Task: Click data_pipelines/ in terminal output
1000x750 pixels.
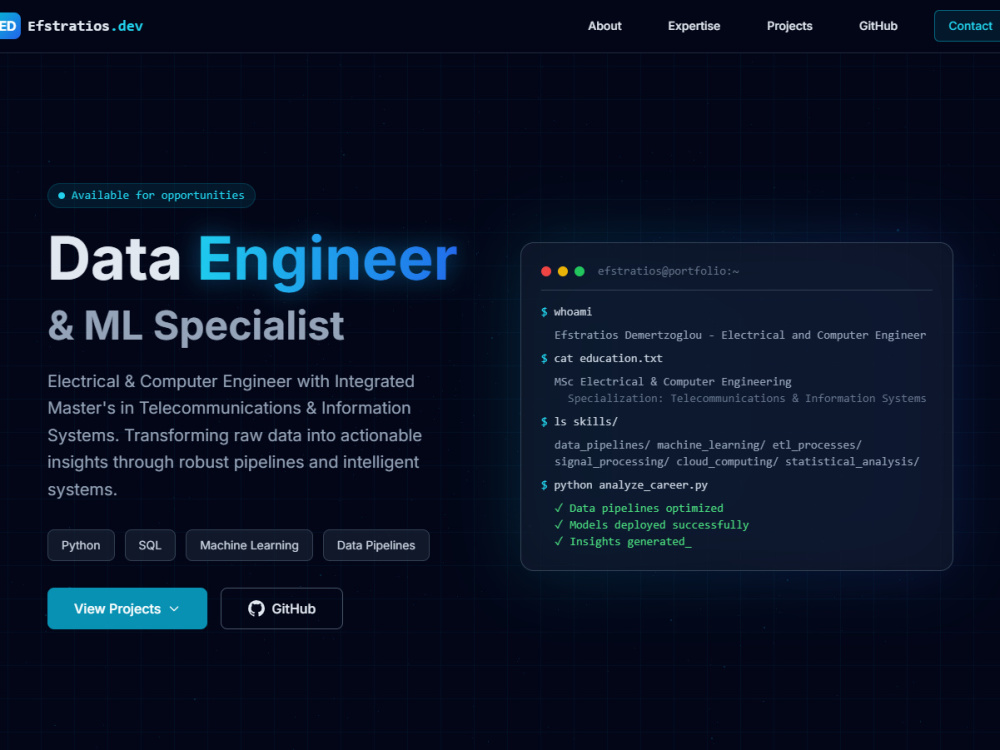Action: (x=602, y=445)
